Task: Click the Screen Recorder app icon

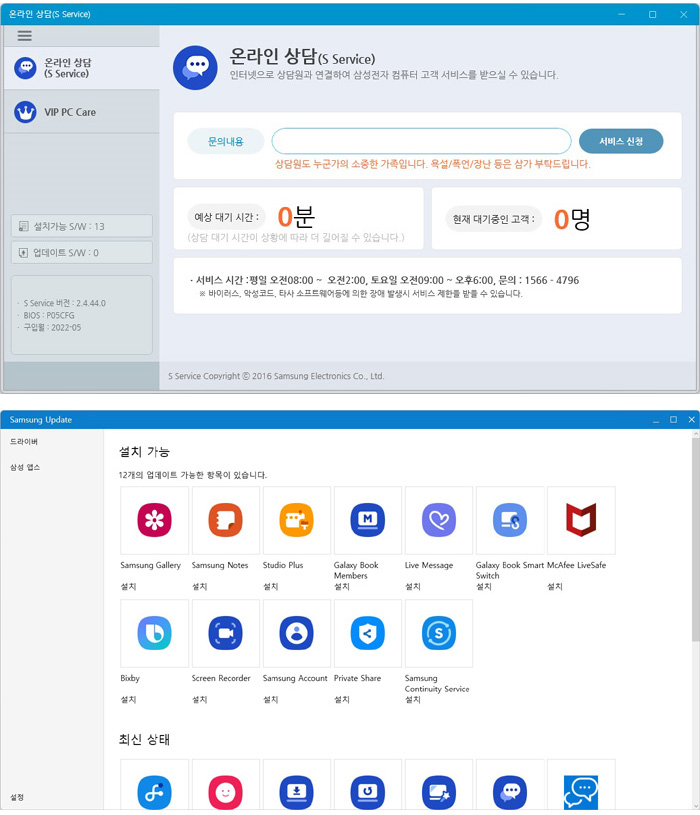Action: (226, 633)
